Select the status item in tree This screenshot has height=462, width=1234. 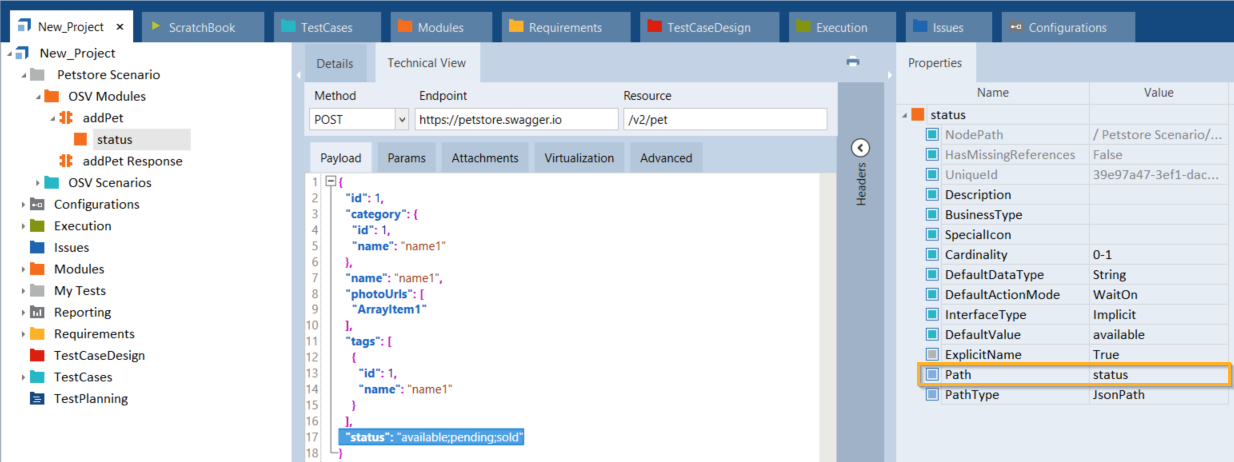coord(114,140)
